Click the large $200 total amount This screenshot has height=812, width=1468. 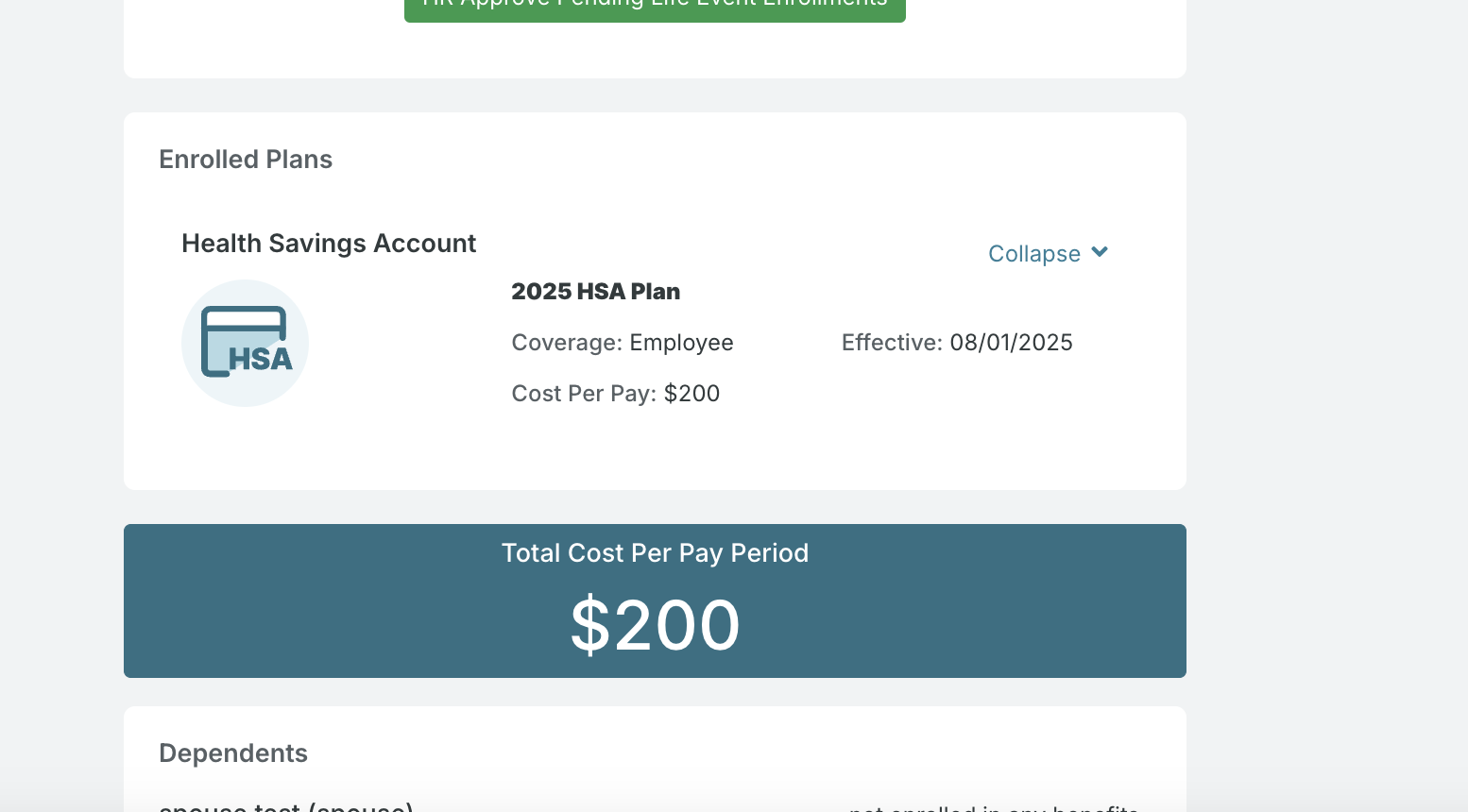(655, 624)
